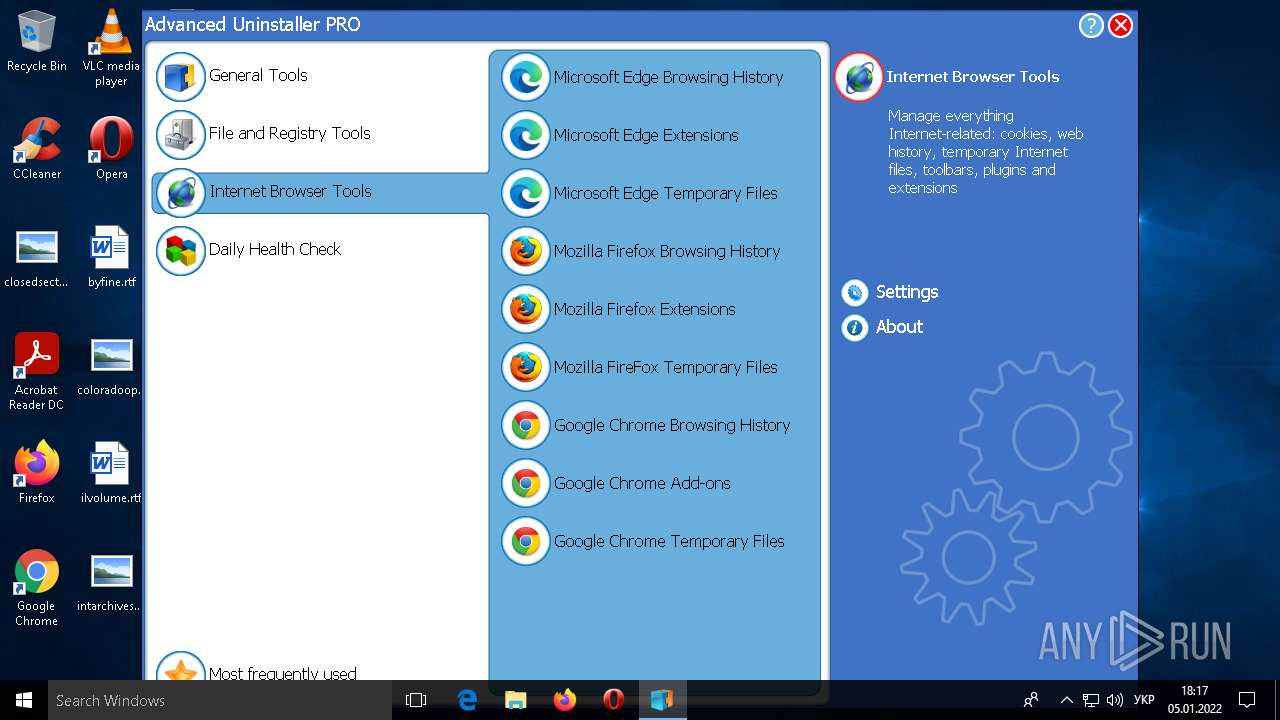Open Google Chrome Temporary Files
Image resolution: width=1280 pixels, height=720 pixels.
point(669,542)
